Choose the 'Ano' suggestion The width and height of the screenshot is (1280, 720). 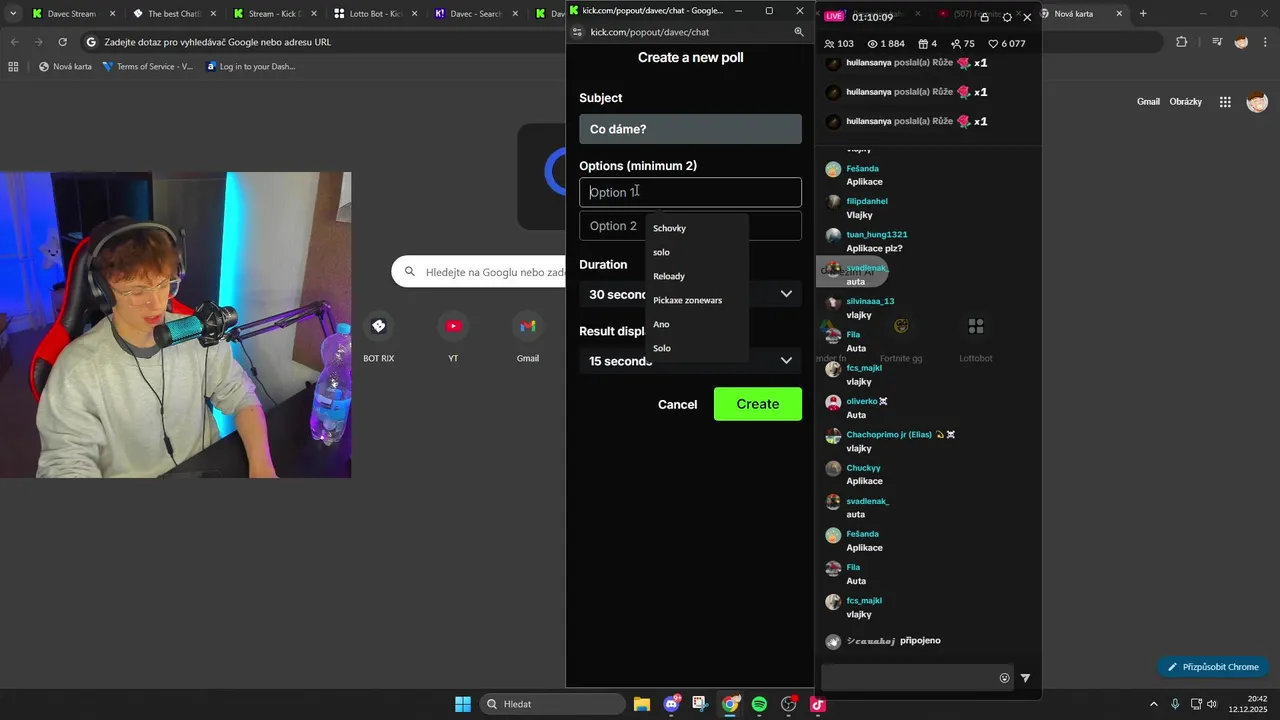[x=697, y=324]
